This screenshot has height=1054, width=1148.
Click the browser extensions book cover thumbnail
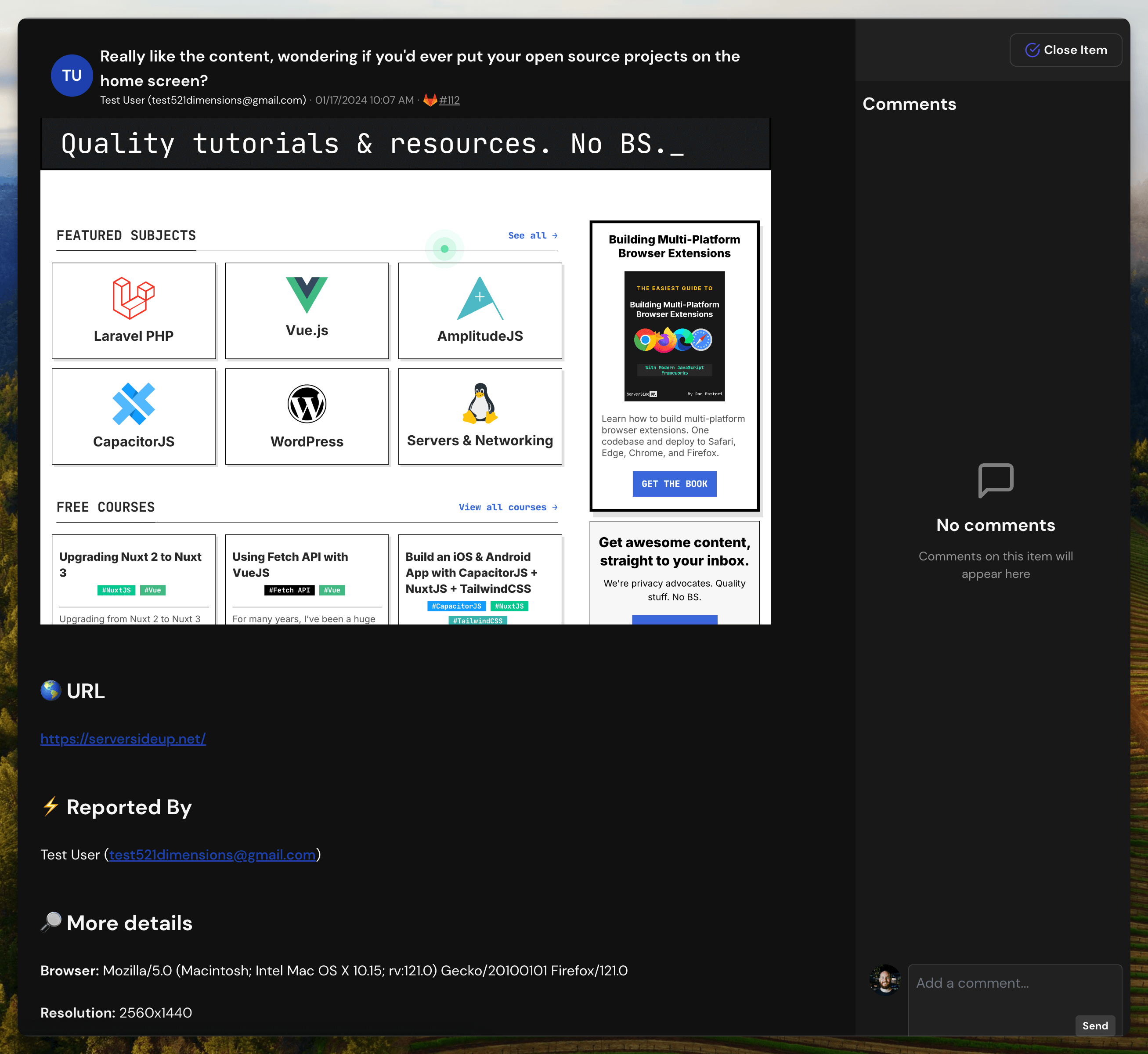coord(674,336)
